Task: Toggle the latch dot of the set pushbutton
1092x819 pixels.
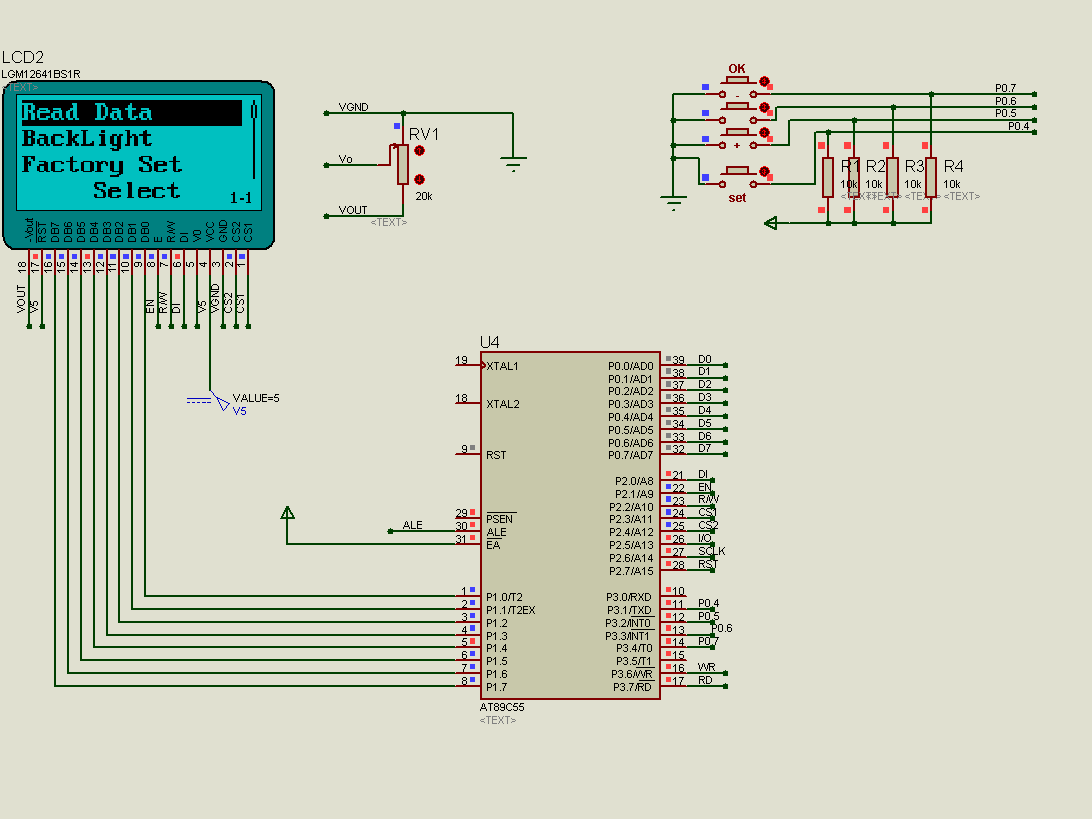Action: [x=764, y=171]
